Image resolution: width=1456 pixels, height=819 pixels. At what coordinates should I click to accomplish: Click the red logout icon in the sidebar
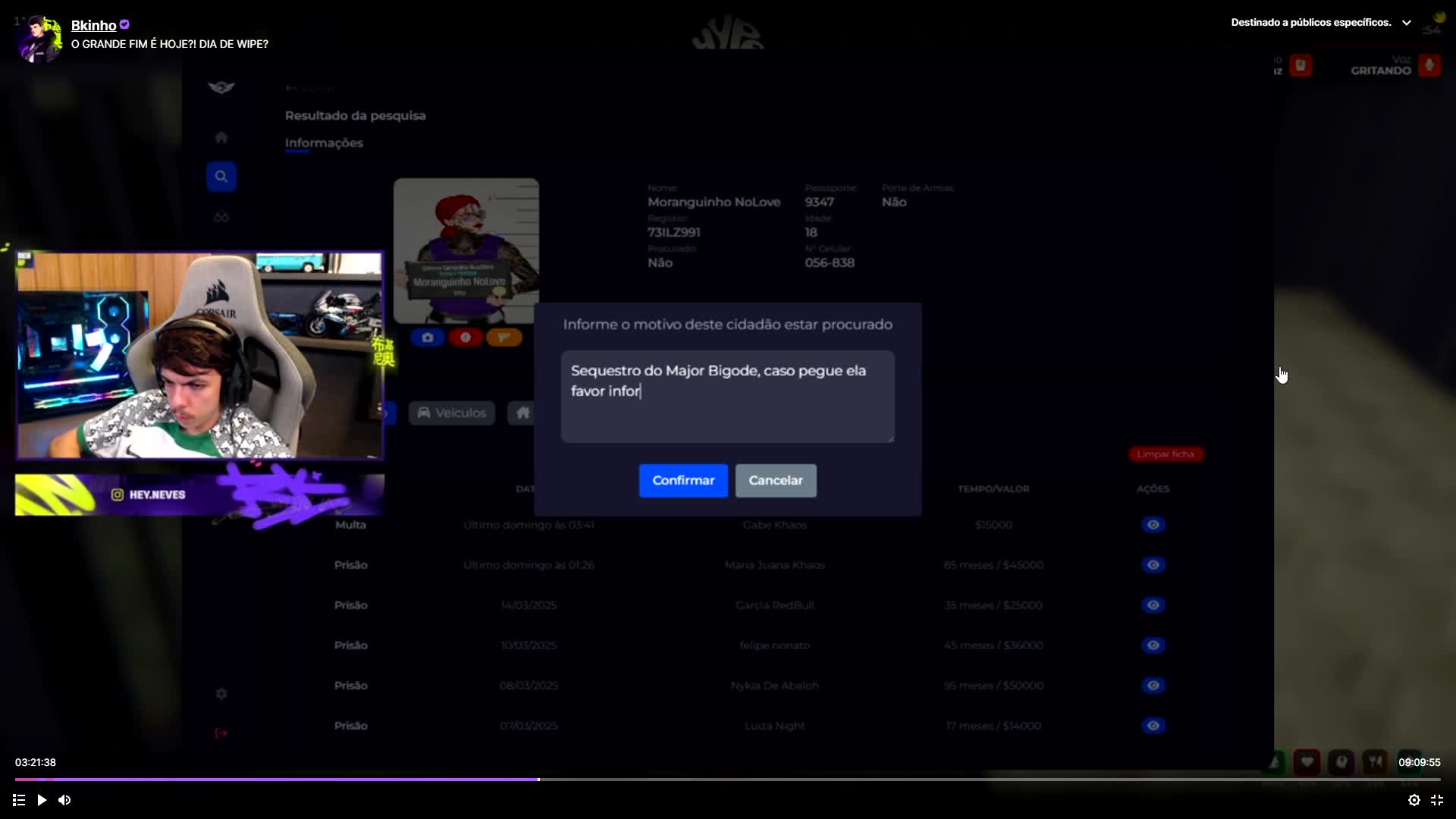[x=221, y=733]
